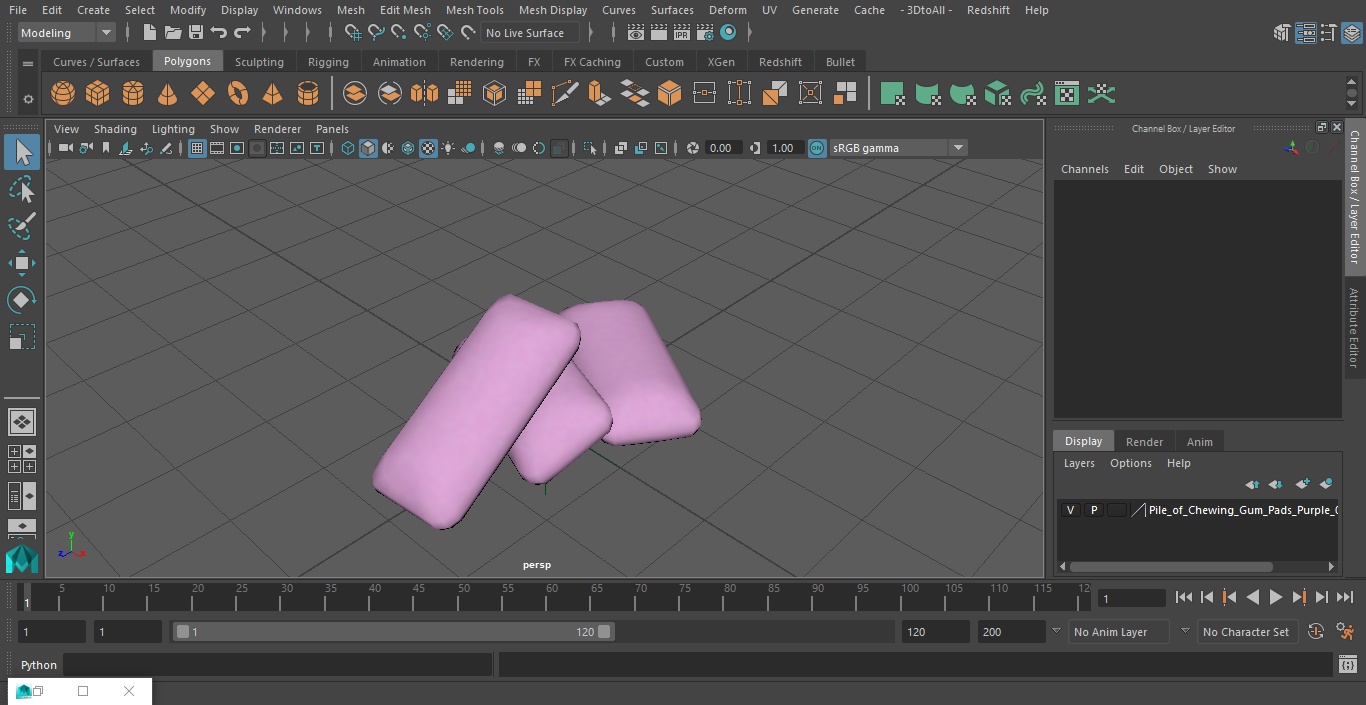
Task: Activate the Select arrow tool
Action: click(22, 152)
